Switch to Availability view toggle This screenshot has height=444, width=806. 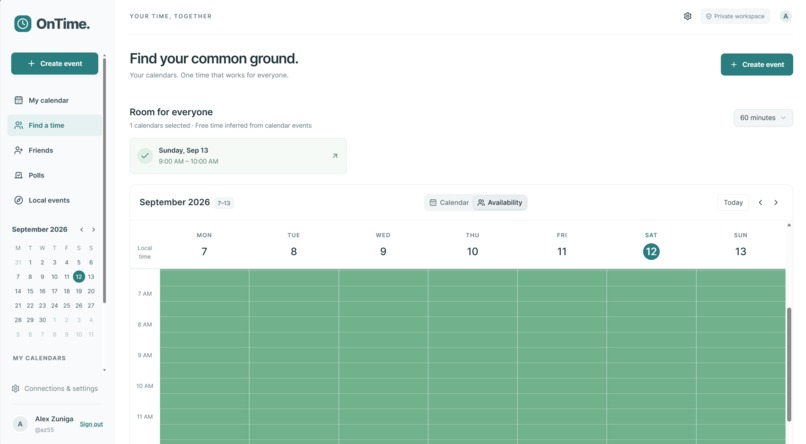pyautogui.click(x=500, y=202)
